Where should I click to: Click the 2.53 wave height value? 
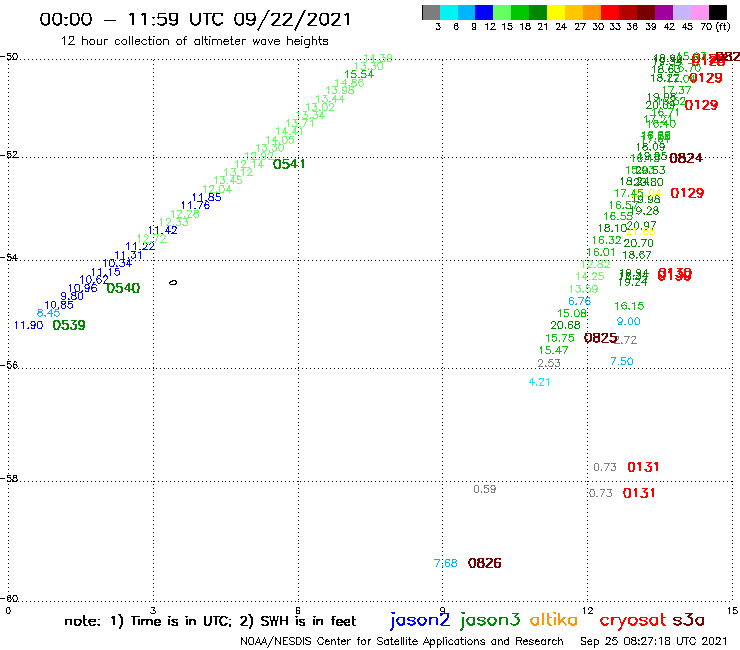click(x=549, y=363)
